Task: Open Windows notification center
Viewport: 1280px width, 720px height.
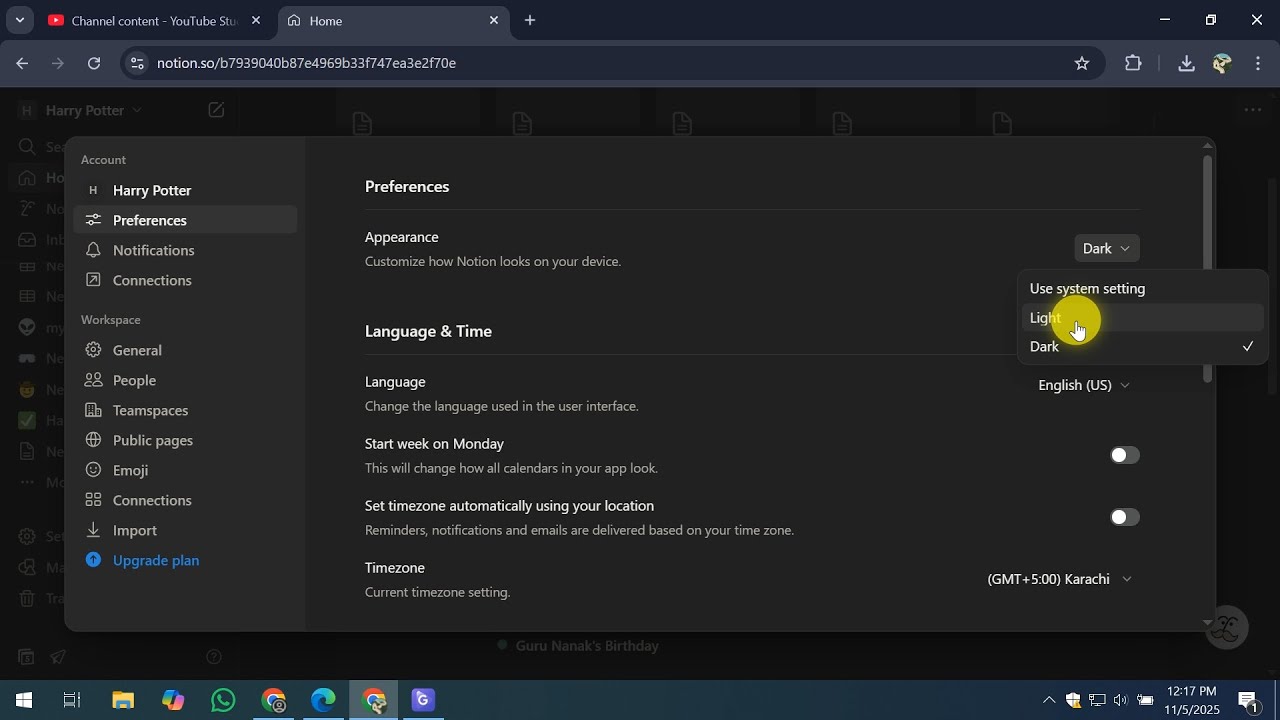Action: pos(1248,700)
